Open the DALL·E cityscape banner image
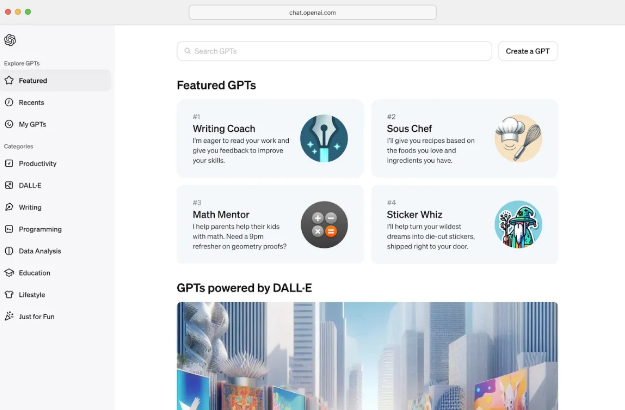 pos(367,356)
